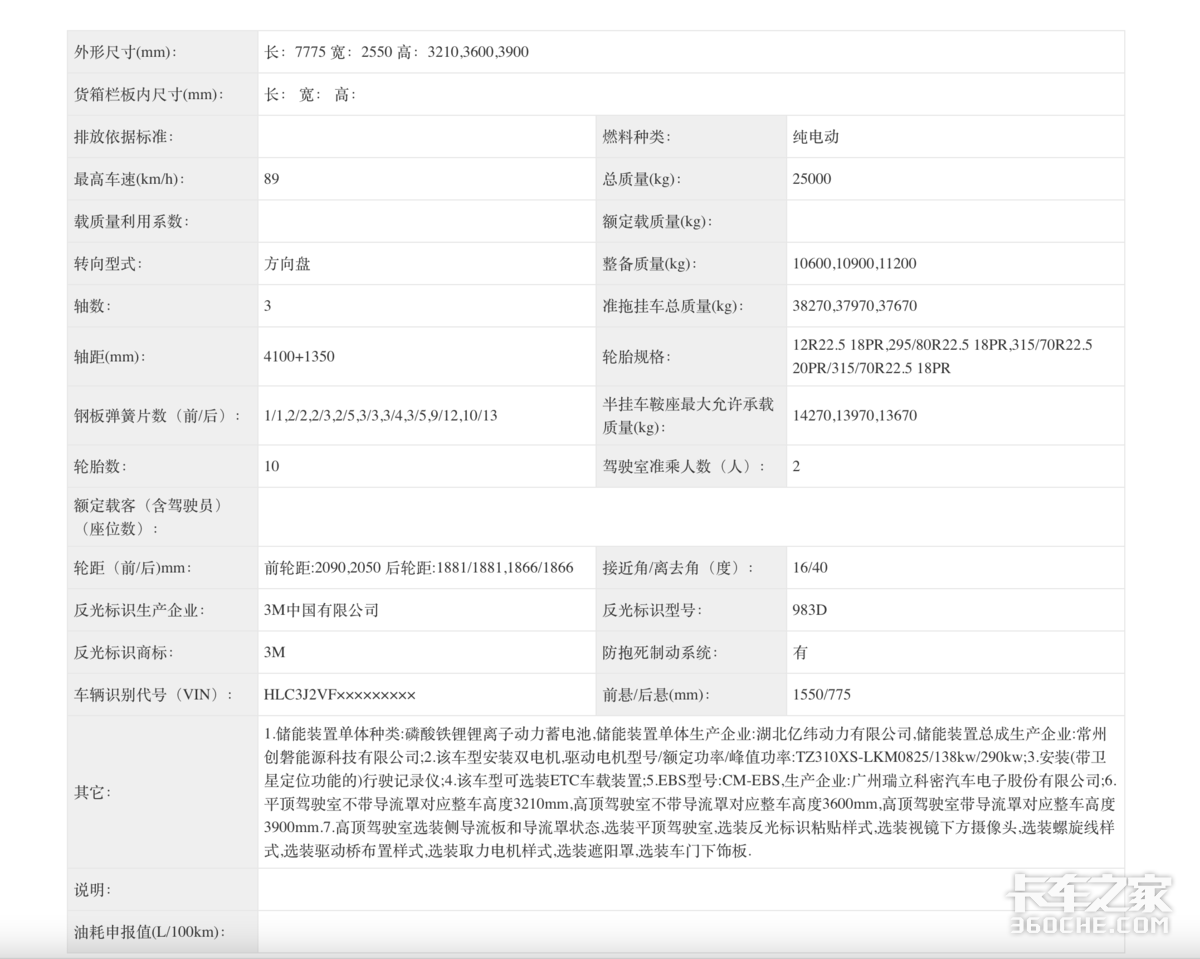The height and width of the screenshot is (959, 1200).
Task: Click the 方向盘 steering type value
Action: pos(286,264)
